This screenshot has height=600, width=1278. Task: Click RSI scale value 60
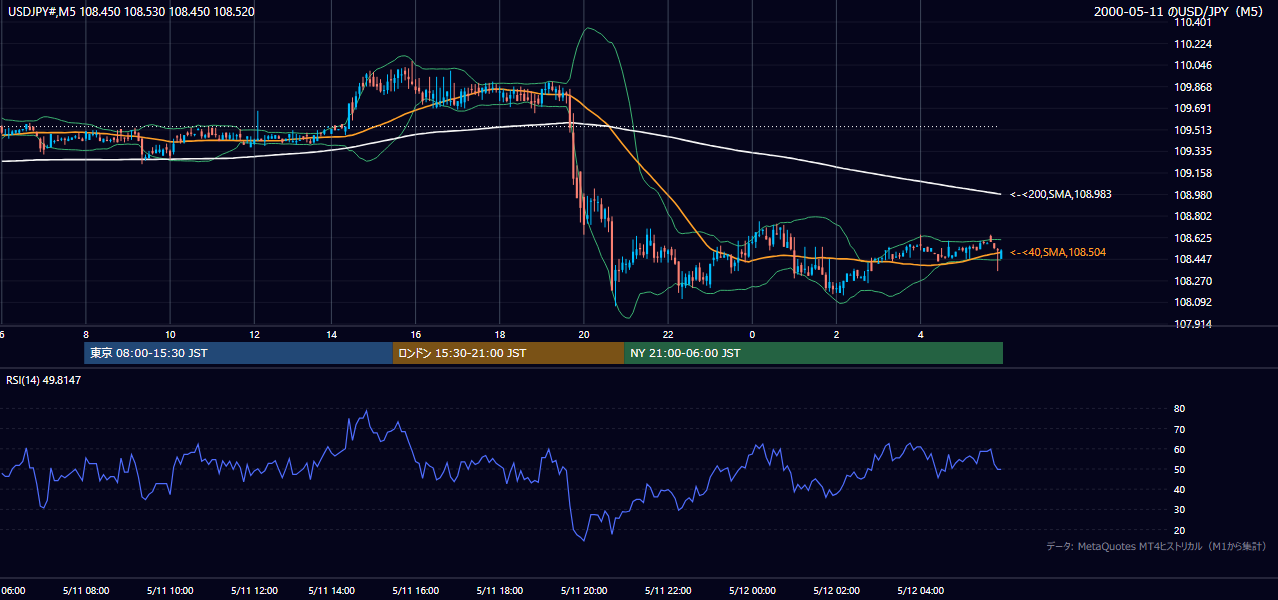[x=1180, y=449]
